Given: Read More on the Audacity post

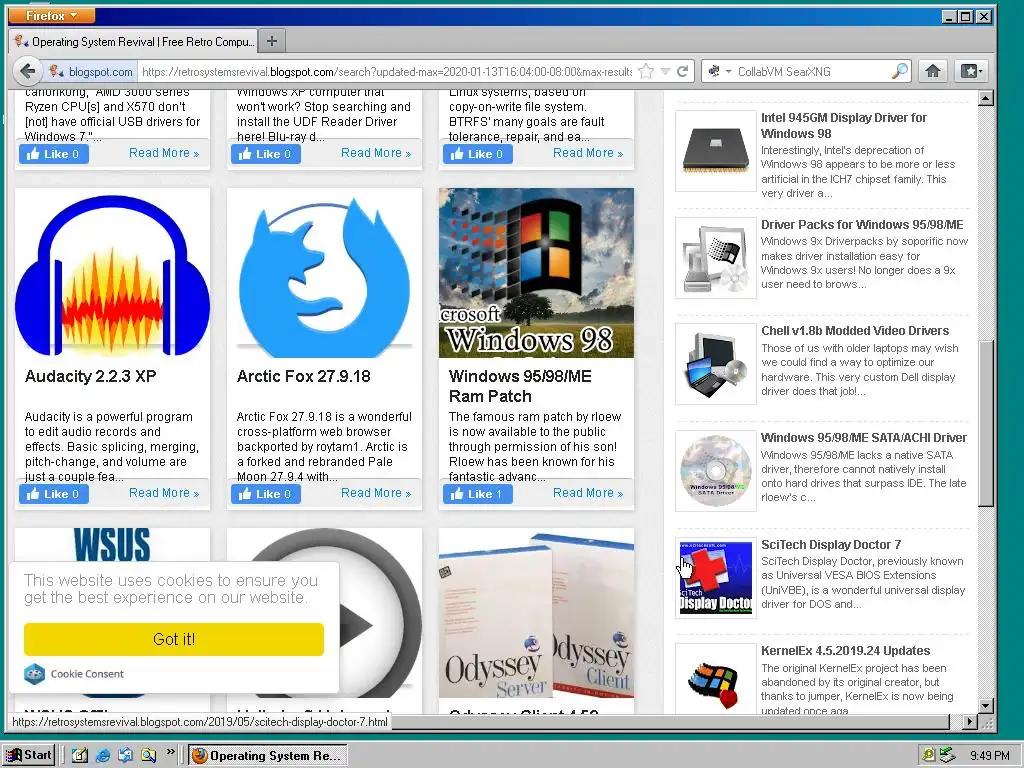Looking at the screenshot, I should coord(164,493).
